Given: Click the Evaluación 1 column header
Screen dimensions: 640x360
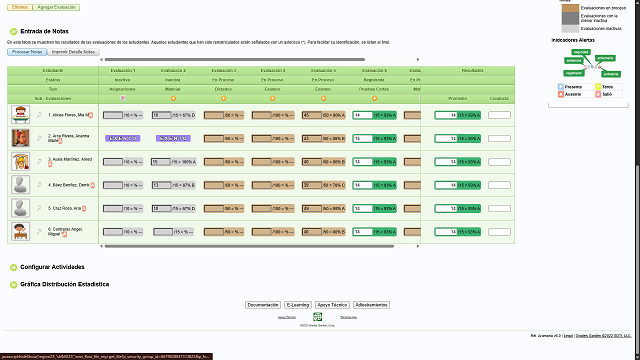Looking at the screenshot, I should 123,71.
